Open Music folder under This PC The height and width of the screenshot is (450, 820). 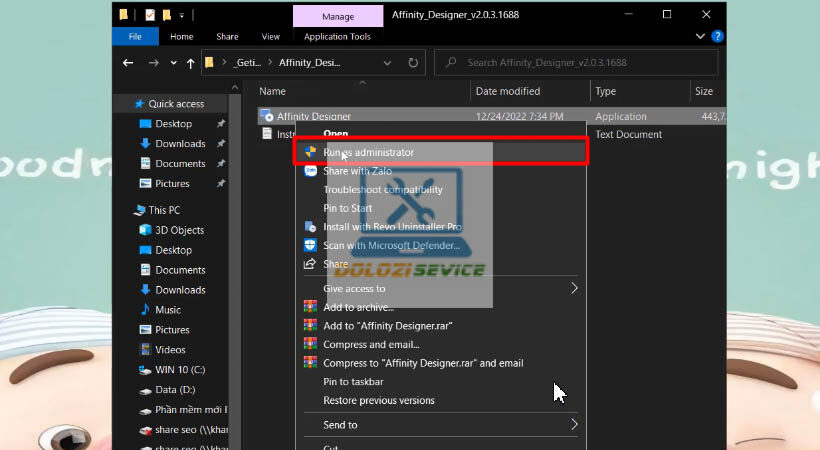point(168,310)
